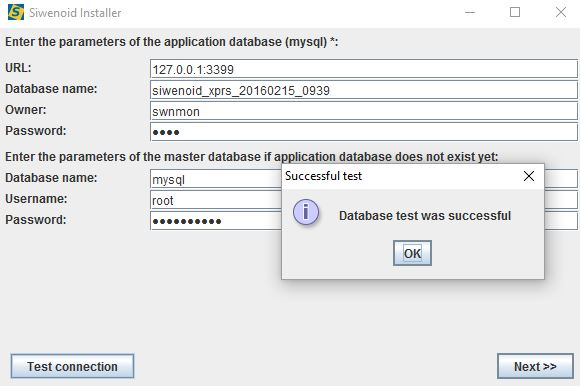Focus the master database Password field
Image resolution: width=580 pixels, height=386 pixels.
pyautogui.click(x=216, y=221)
